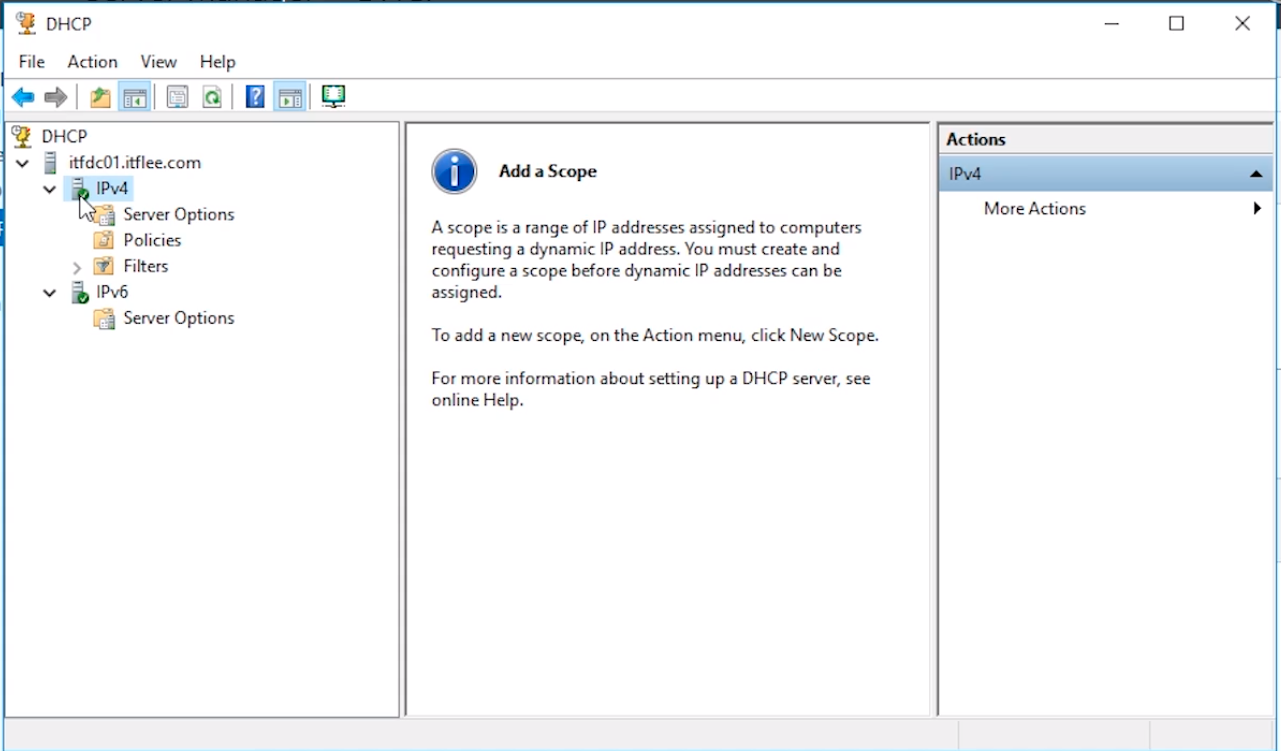Open the Action menu
Viewport: 1281px width, 751px height.
pos(93,62)
